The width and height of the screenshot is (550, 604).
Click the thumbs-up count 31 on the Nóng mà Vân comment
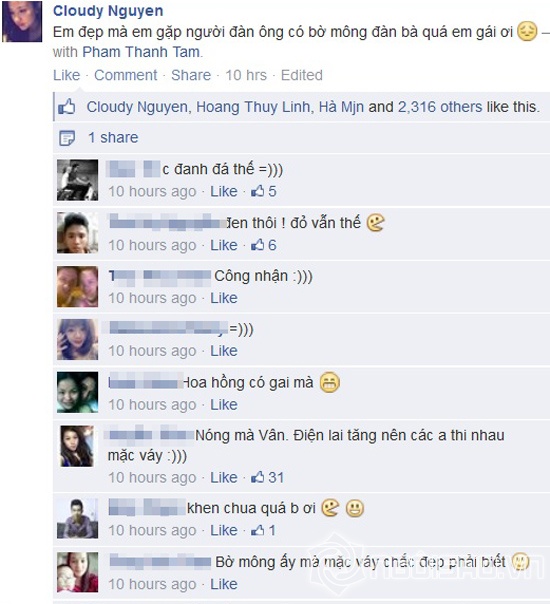tap(267, 478)
